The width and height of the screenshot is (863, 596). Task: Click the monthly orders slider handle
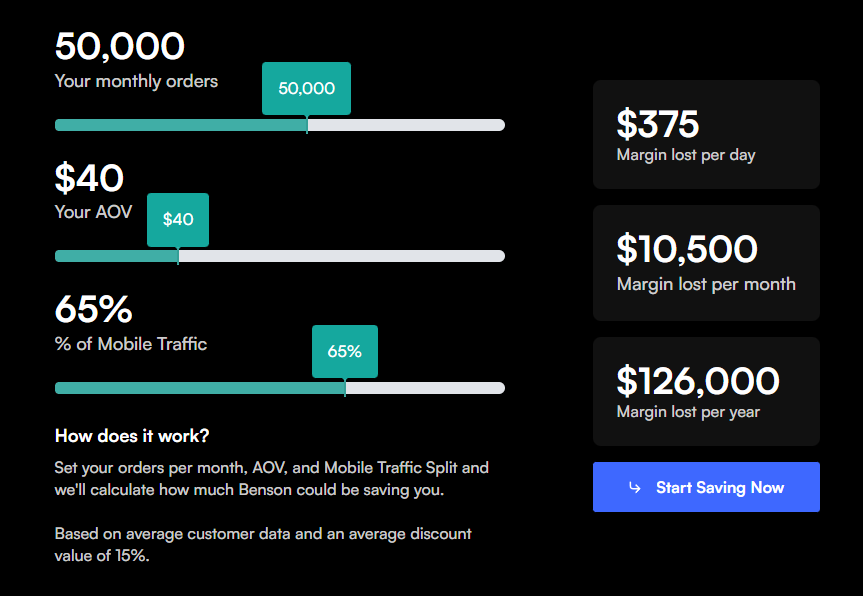click(x=307, y=124)
